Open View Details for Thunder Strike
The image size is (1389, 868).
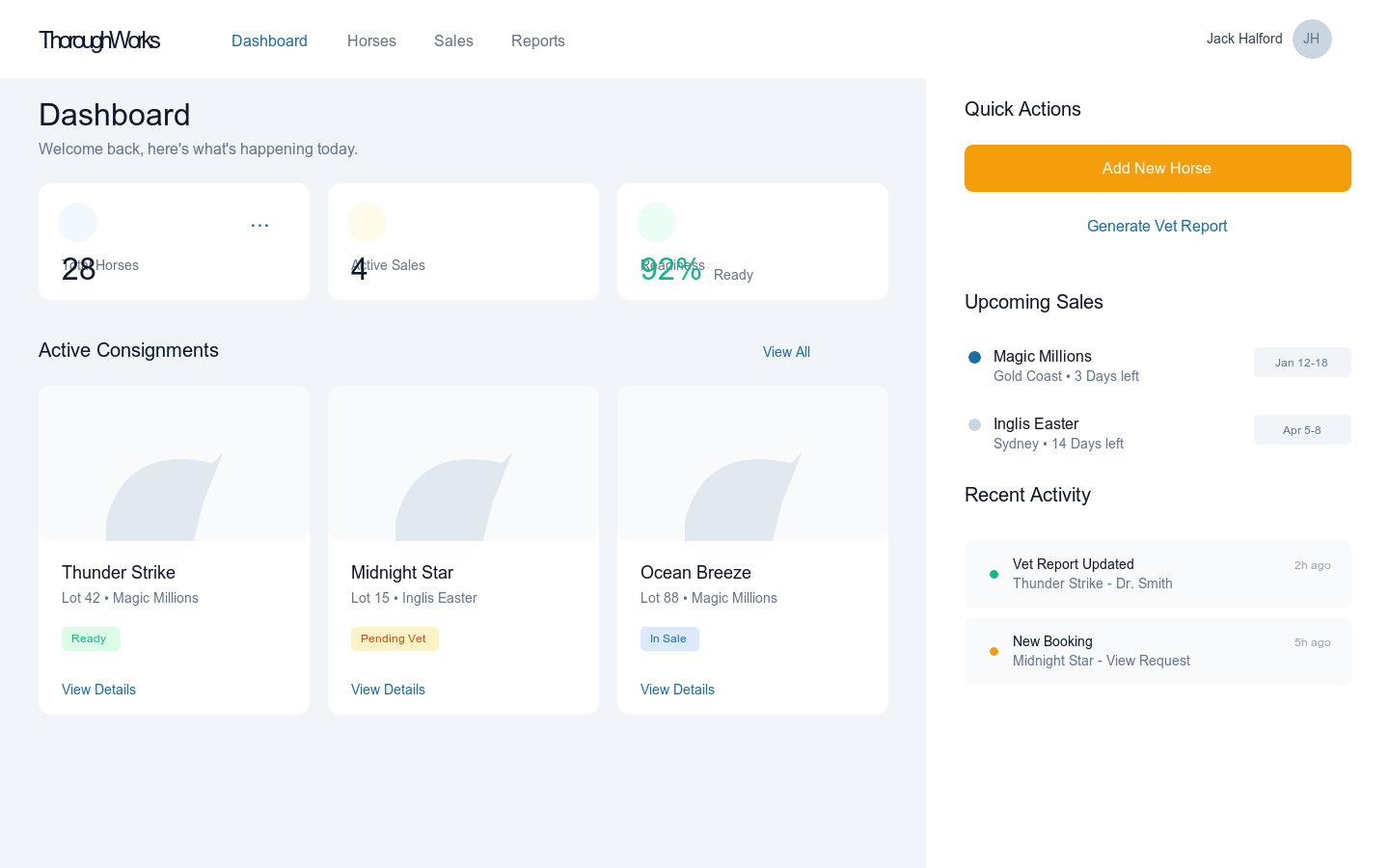coord(98,689)
